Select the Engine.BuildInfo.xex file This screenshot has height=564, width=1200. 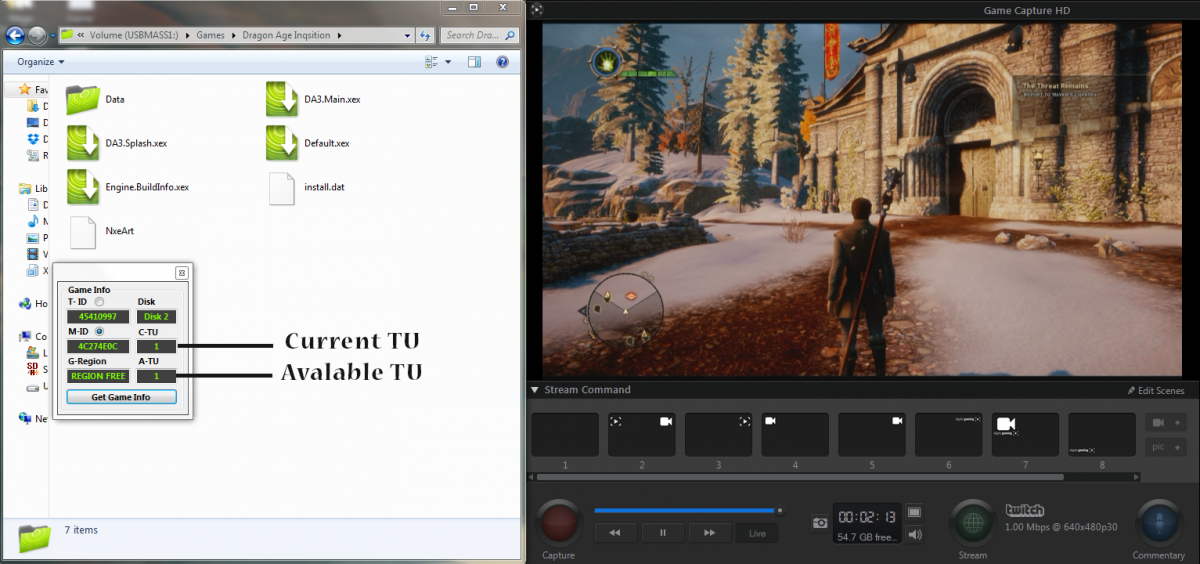(x=128, y=187)
